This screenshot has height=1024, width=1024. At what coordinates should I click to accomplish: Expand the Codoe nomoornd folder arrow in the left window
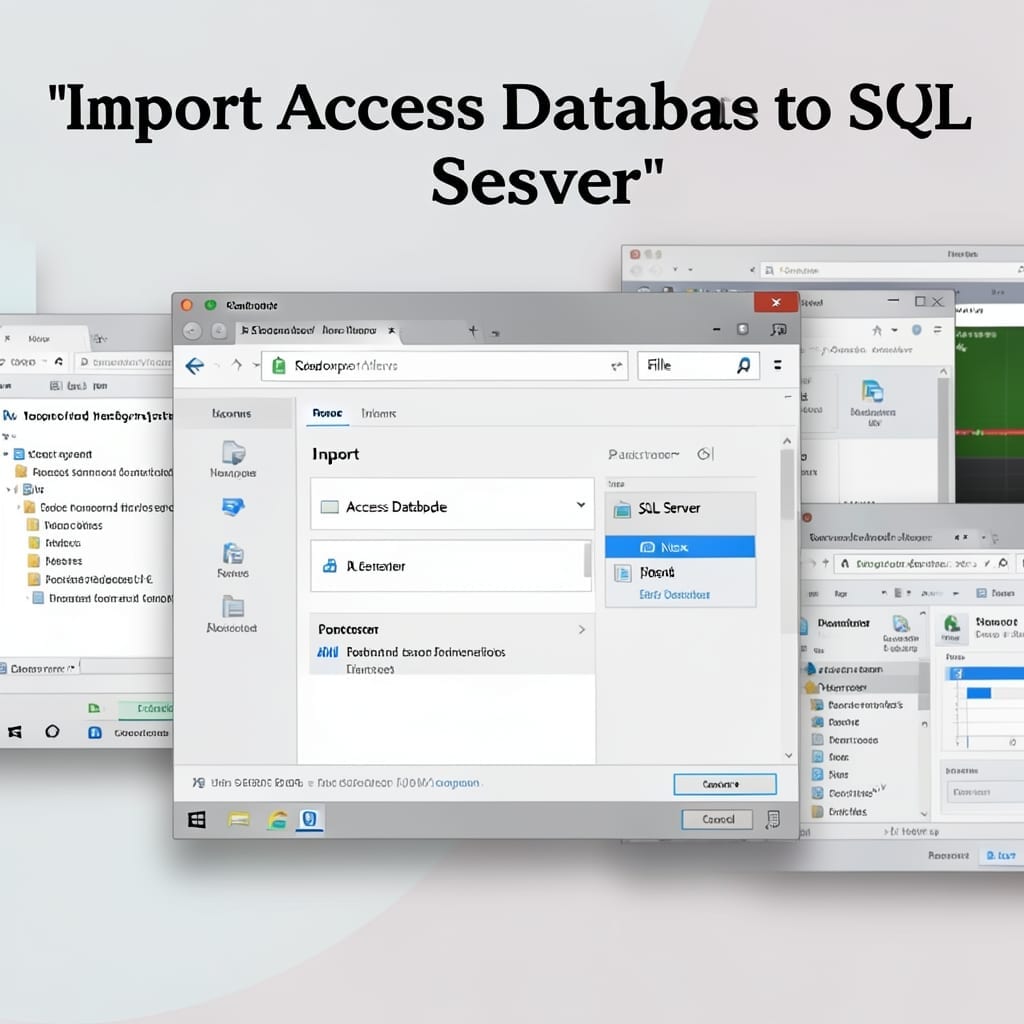click(18, 507)
